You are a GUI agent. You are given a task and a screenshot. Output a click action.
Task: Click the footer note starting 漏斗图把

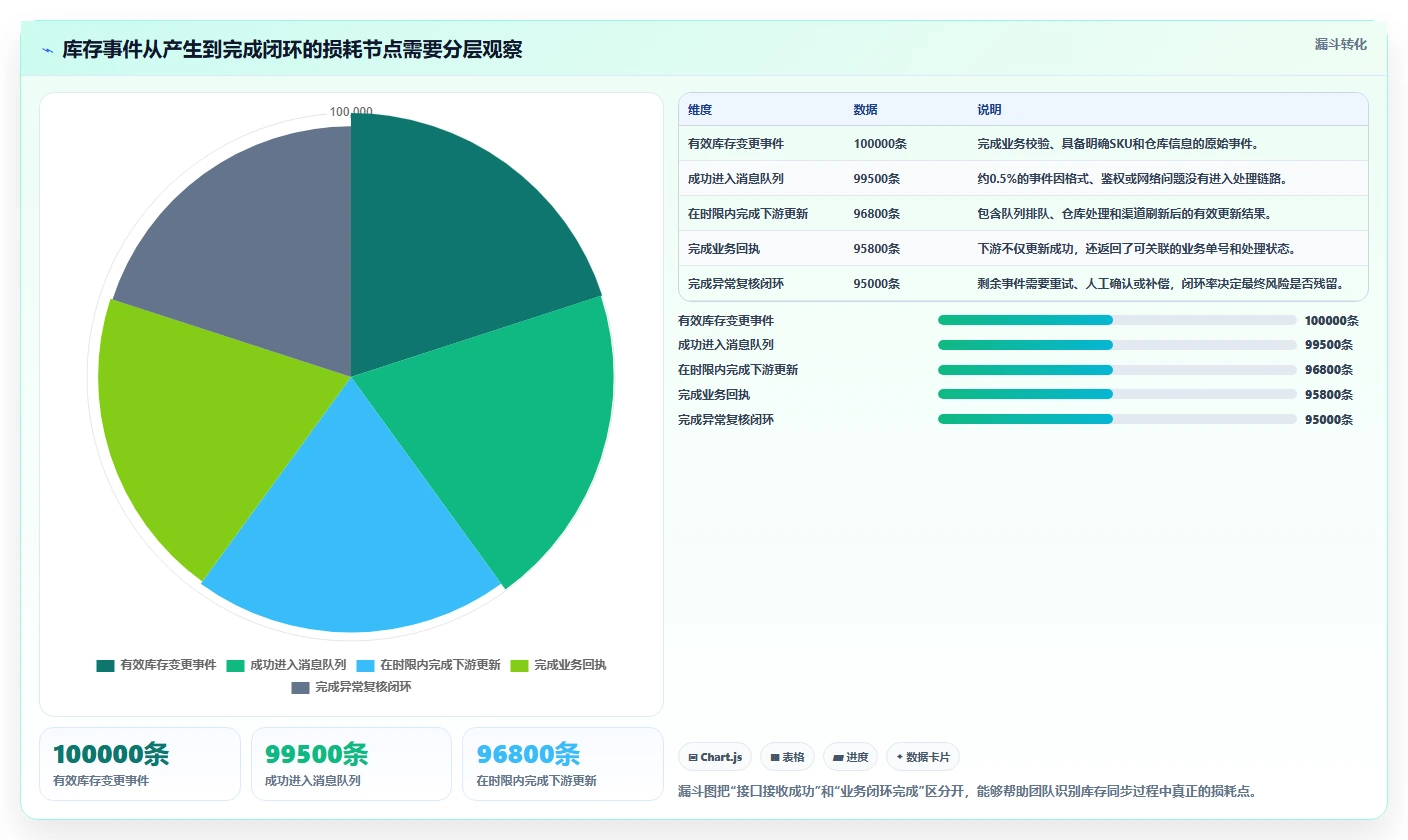coord(967,791)
